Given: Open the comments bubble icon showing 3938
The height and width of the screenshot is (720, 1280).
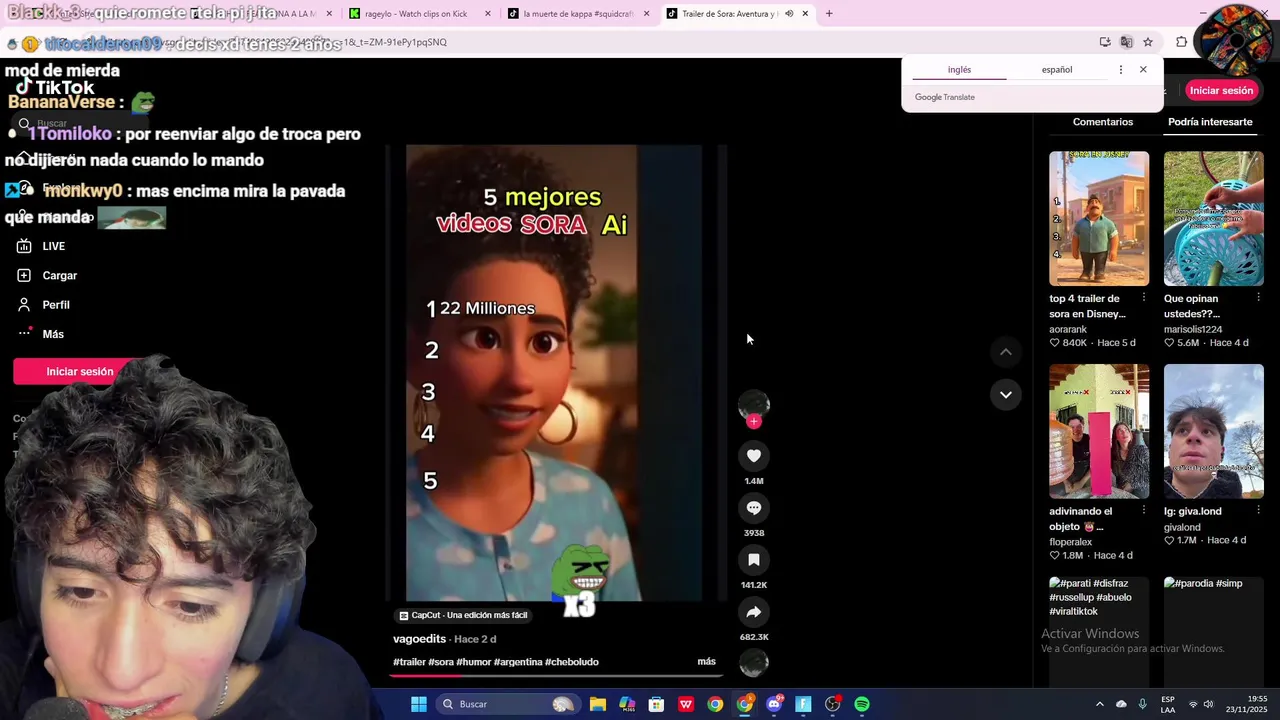Looking at the screenshot, I should pos(754,508).
